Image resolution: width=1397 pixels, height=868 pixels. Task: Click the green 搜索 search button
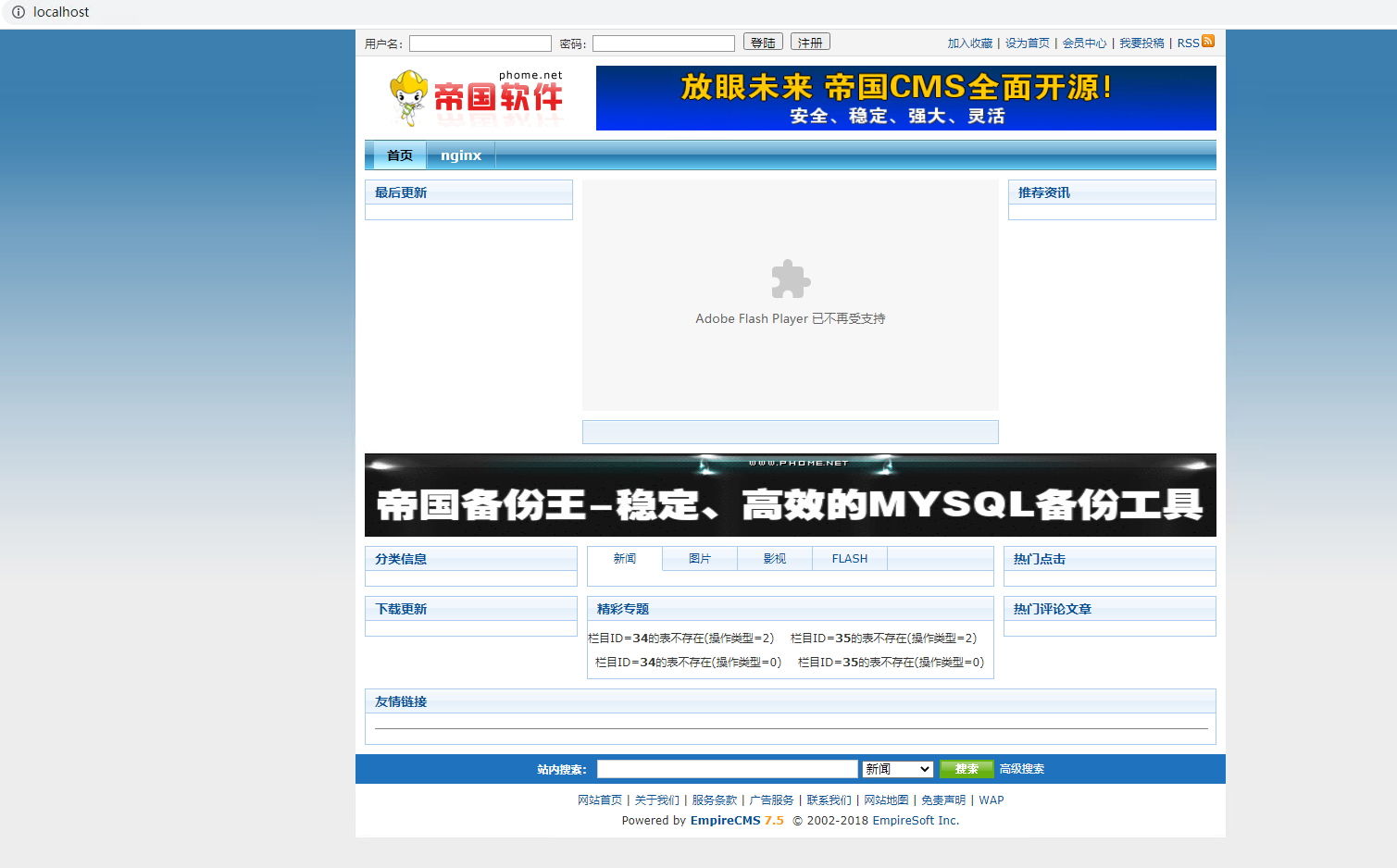(967, 768)
